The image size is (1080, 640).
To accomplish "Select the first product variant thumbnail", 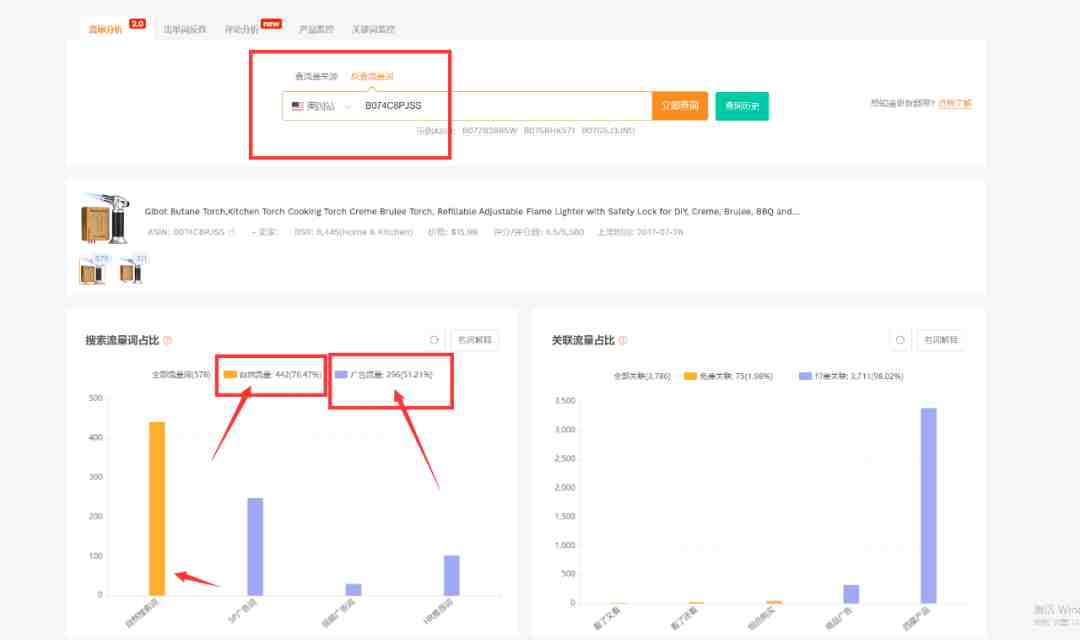I will 94,270.
